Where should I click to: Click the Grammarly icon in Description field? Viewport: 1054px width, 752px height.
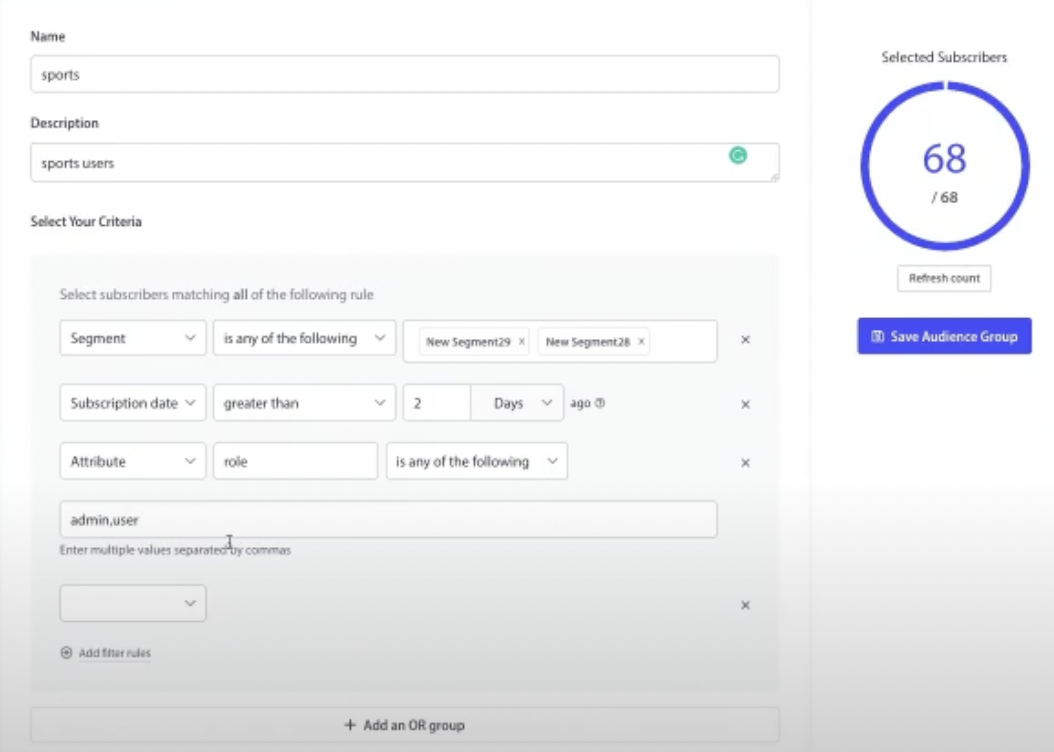(x=738, y=155)
